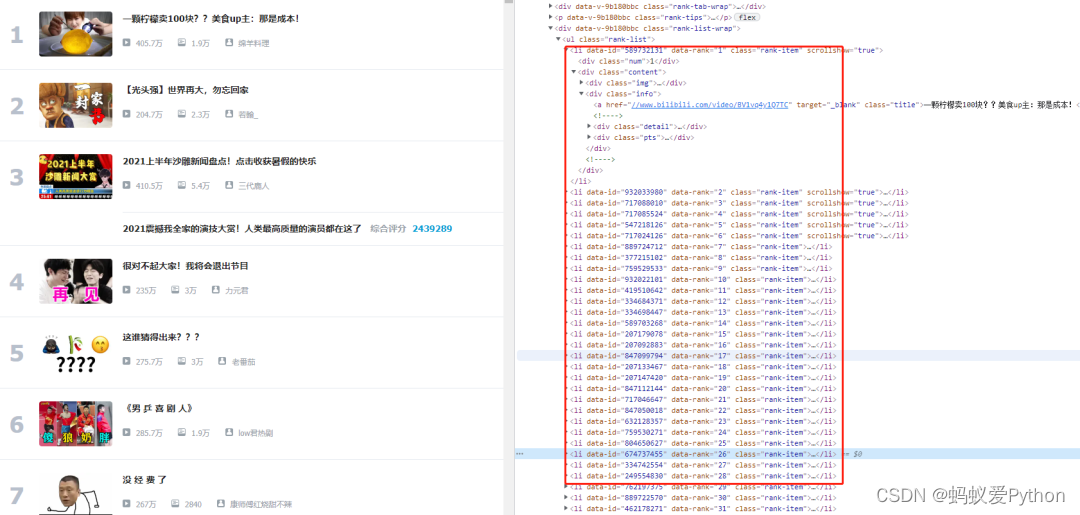Click the lemon thumbnail of rank 1 video
The height and width of the screenshot is (515, 1080).
pyautogui.click(x=76, y=34)
